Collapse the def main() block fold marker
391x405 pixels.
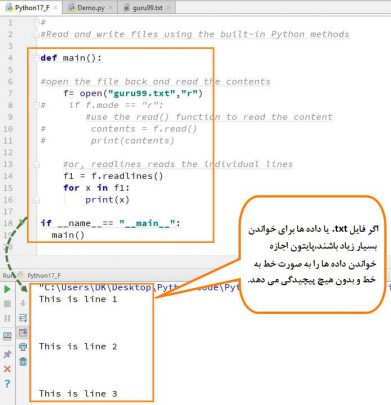click(x=36, y=58)
